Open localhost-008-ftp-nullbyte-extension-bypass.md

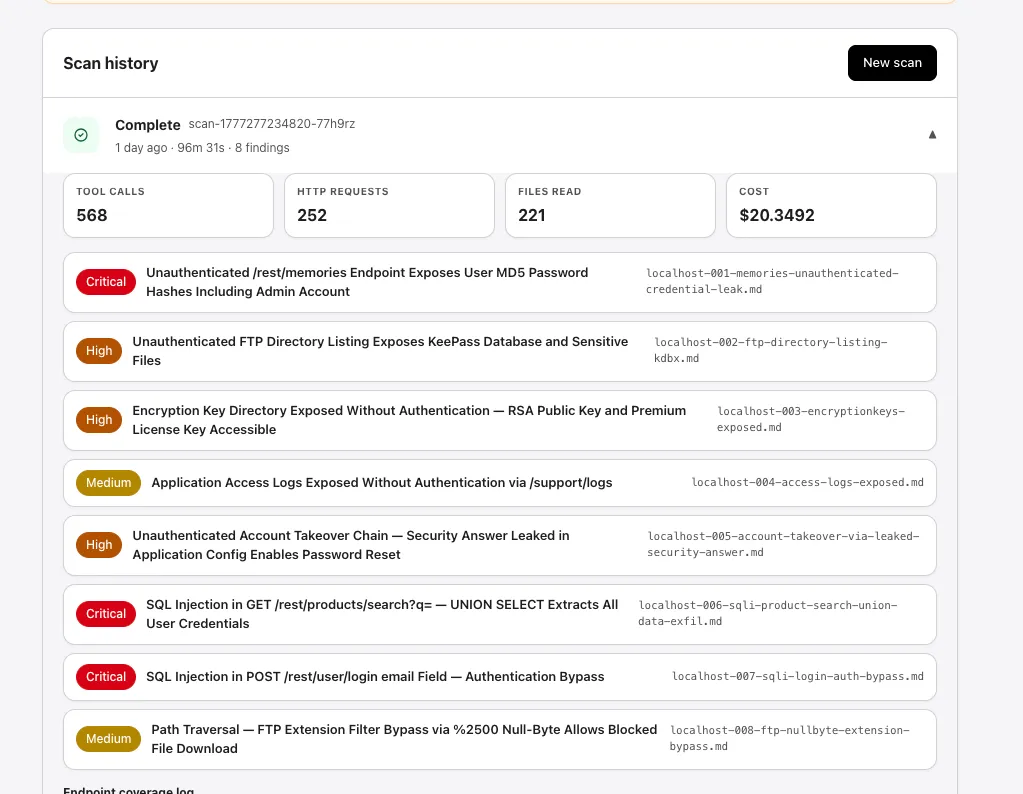coord(789,738)
